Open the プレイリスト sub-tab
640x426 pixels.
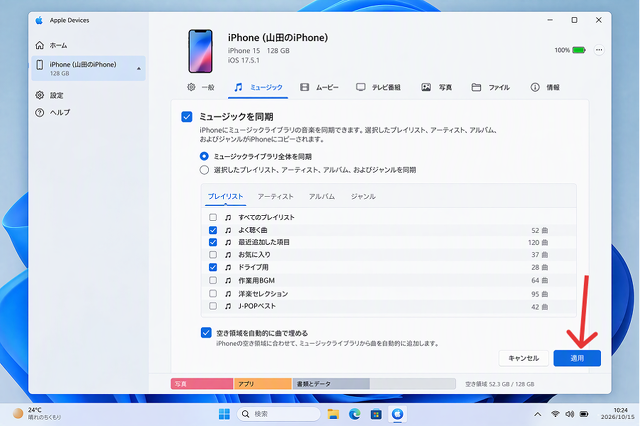(225, 196)
